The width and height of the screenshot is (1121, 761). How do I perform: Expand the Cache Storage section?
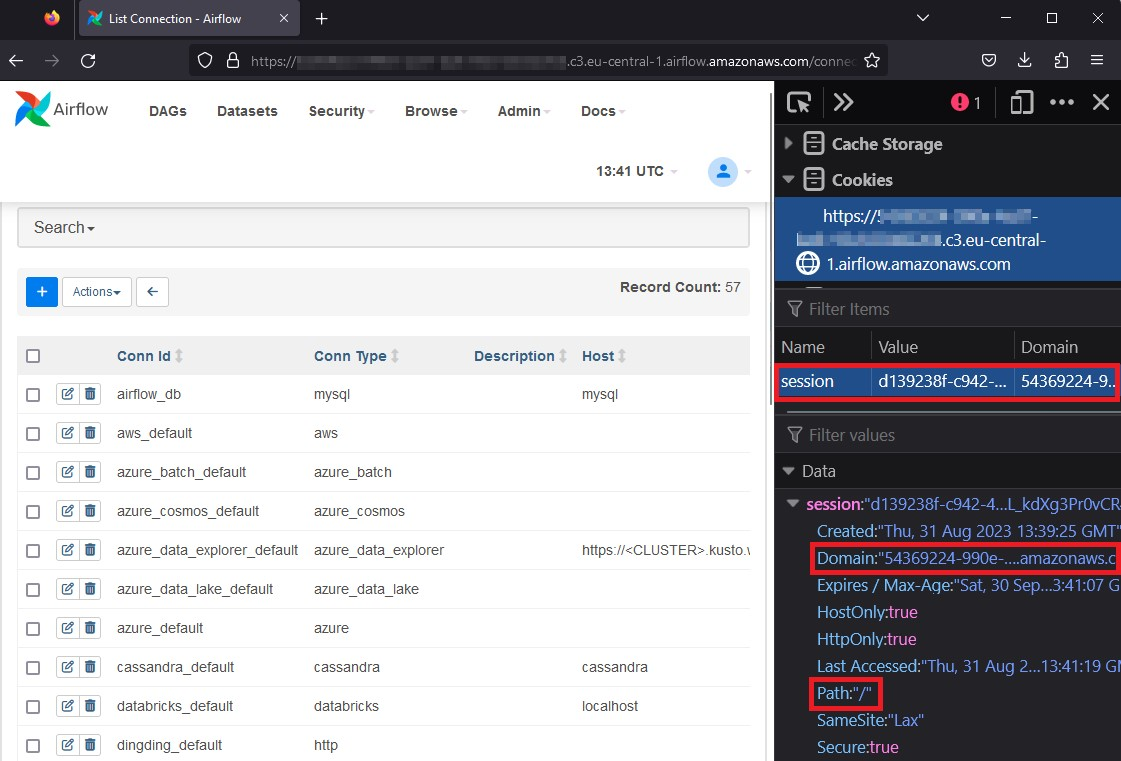[789, 143]
